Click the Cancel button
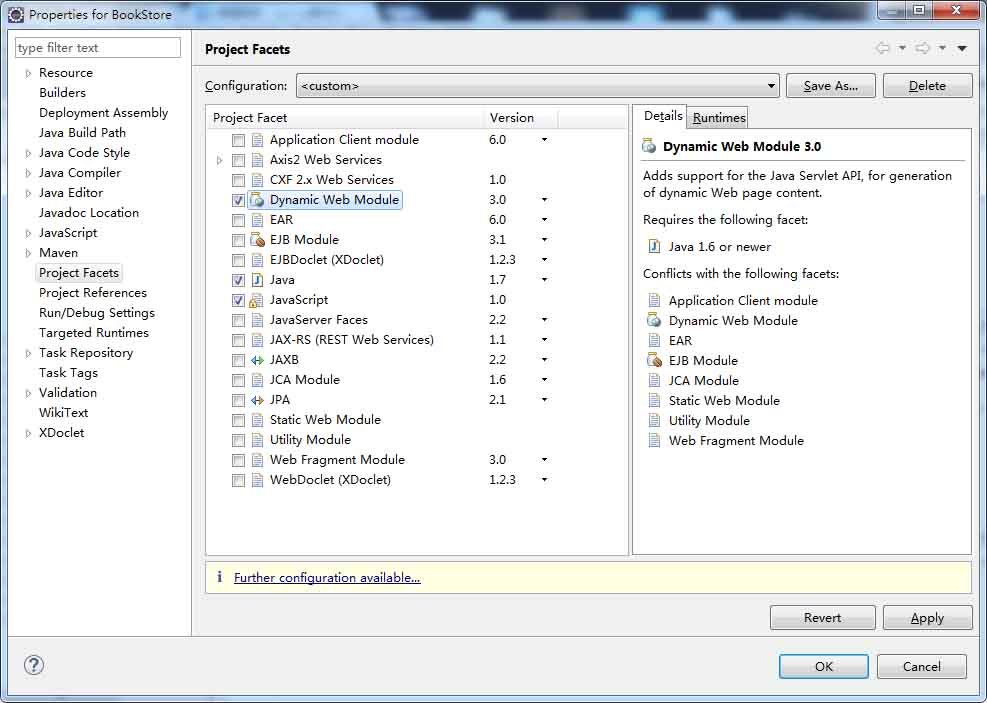This screenshot has width=987, height=703. tap(922, 666)
